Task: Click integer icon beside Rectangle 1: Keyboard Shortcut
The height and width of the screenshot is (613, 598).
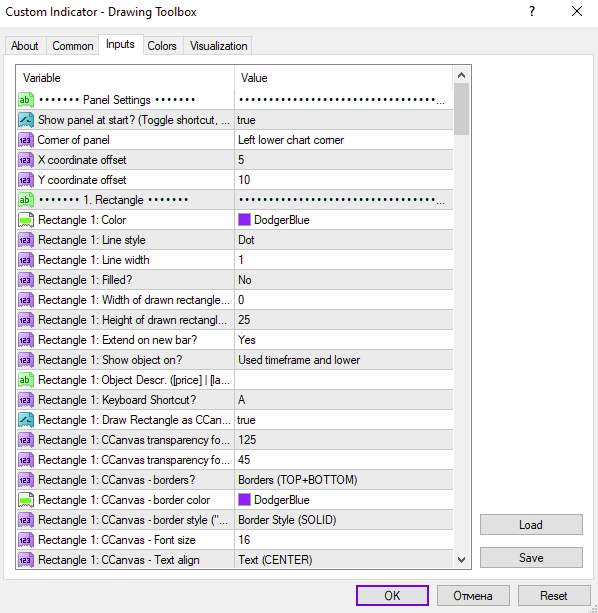Action: [x=26, y=400]
